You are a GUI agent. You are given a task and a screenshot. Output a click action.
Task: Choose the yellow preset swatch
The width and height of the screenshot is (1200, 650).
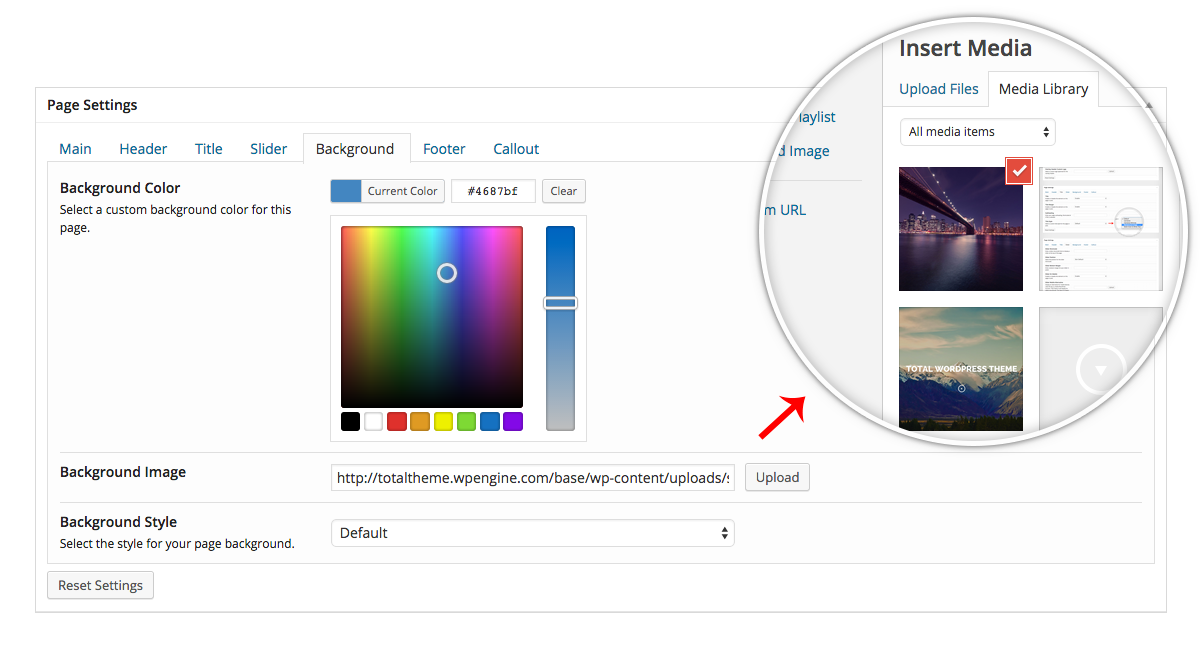tap(443, 422)
